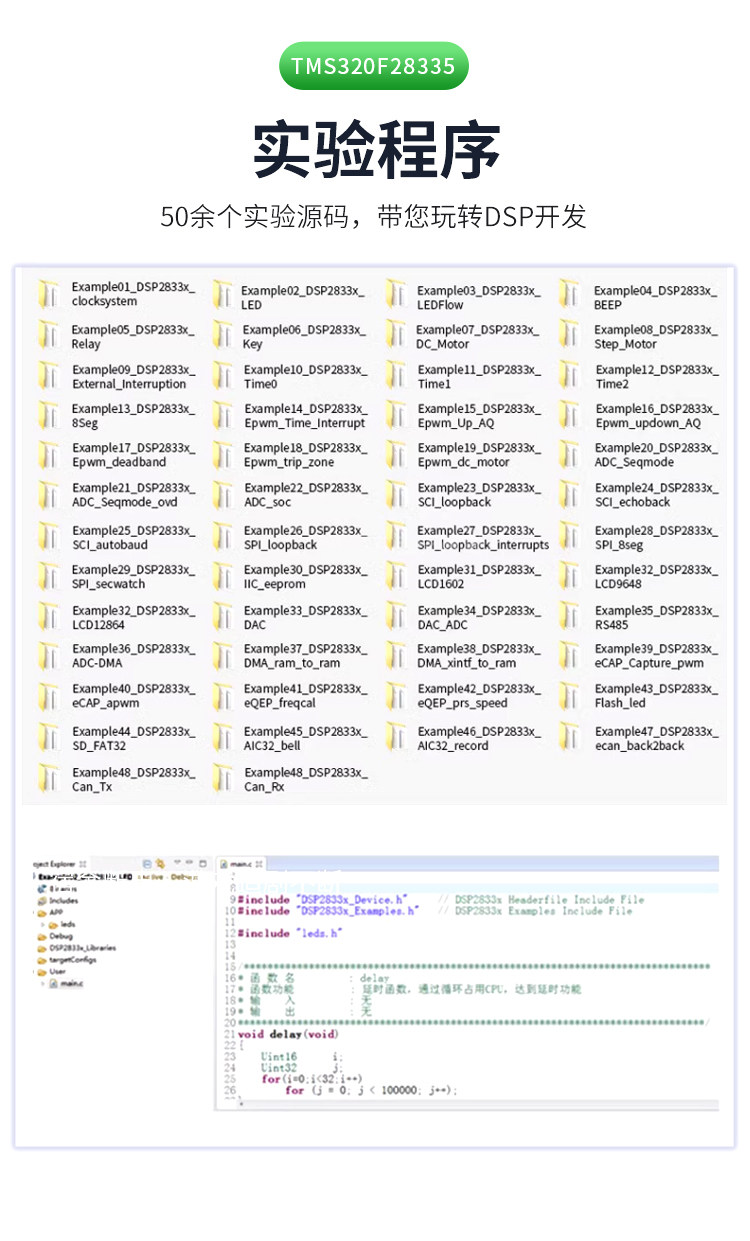Open the Example07 DC_Motor folder icon
Screen dimensions: 750x1241
click(x=395, y=334)
